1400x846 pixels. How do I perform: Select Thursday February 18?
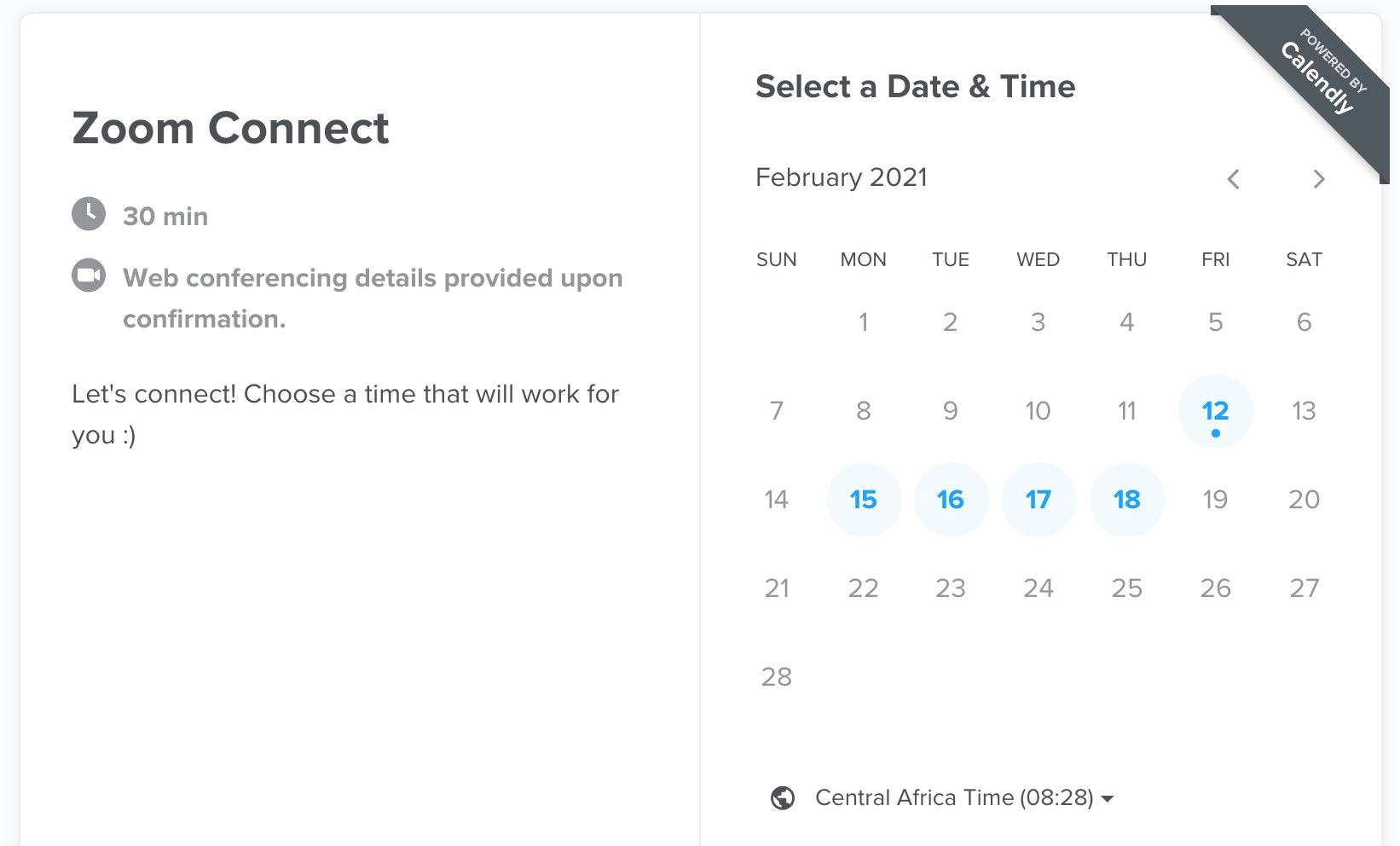point(1127,500)
